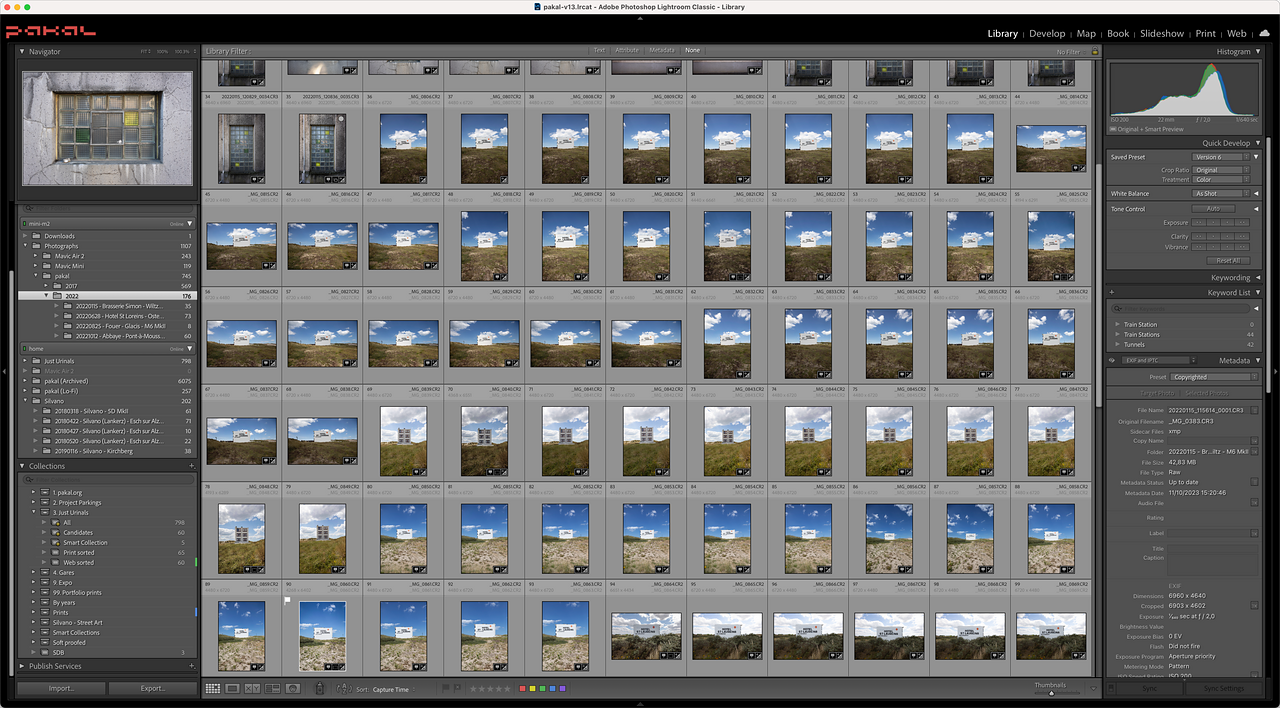Switch to Loupe view icon
Image resolution: width=1280 pixels, height=708 pixels.
pyautogui.click(x=232, y=689)
